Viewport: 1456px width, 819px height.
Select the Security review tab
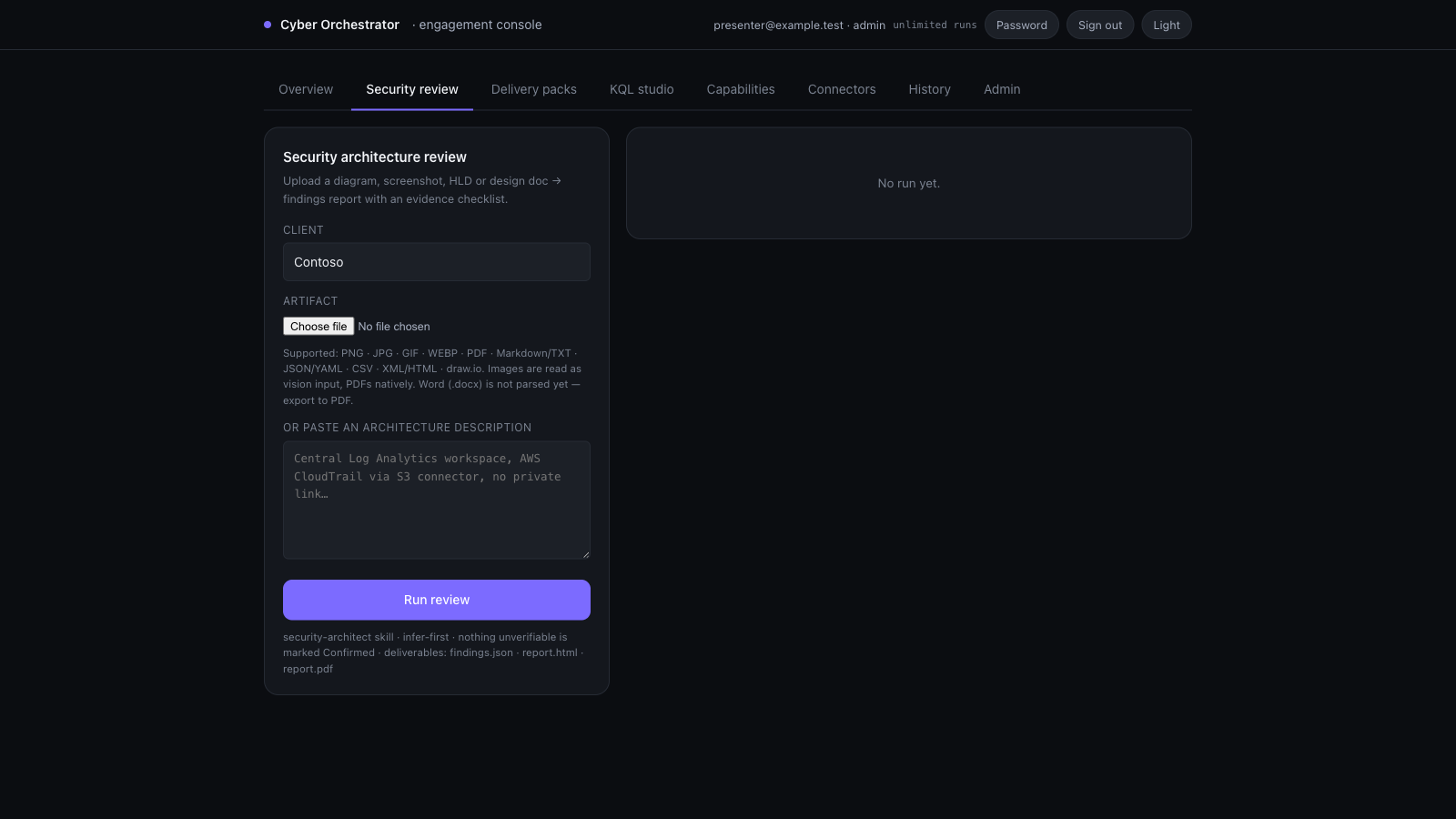(x=412, y=89)
